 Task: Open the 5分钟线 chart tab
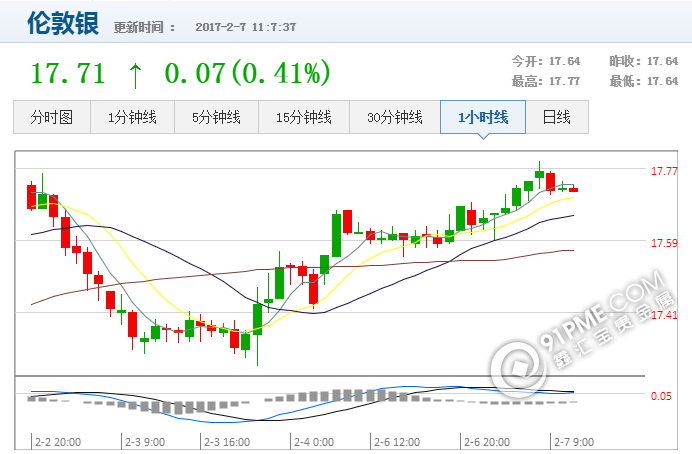[216, 117]
